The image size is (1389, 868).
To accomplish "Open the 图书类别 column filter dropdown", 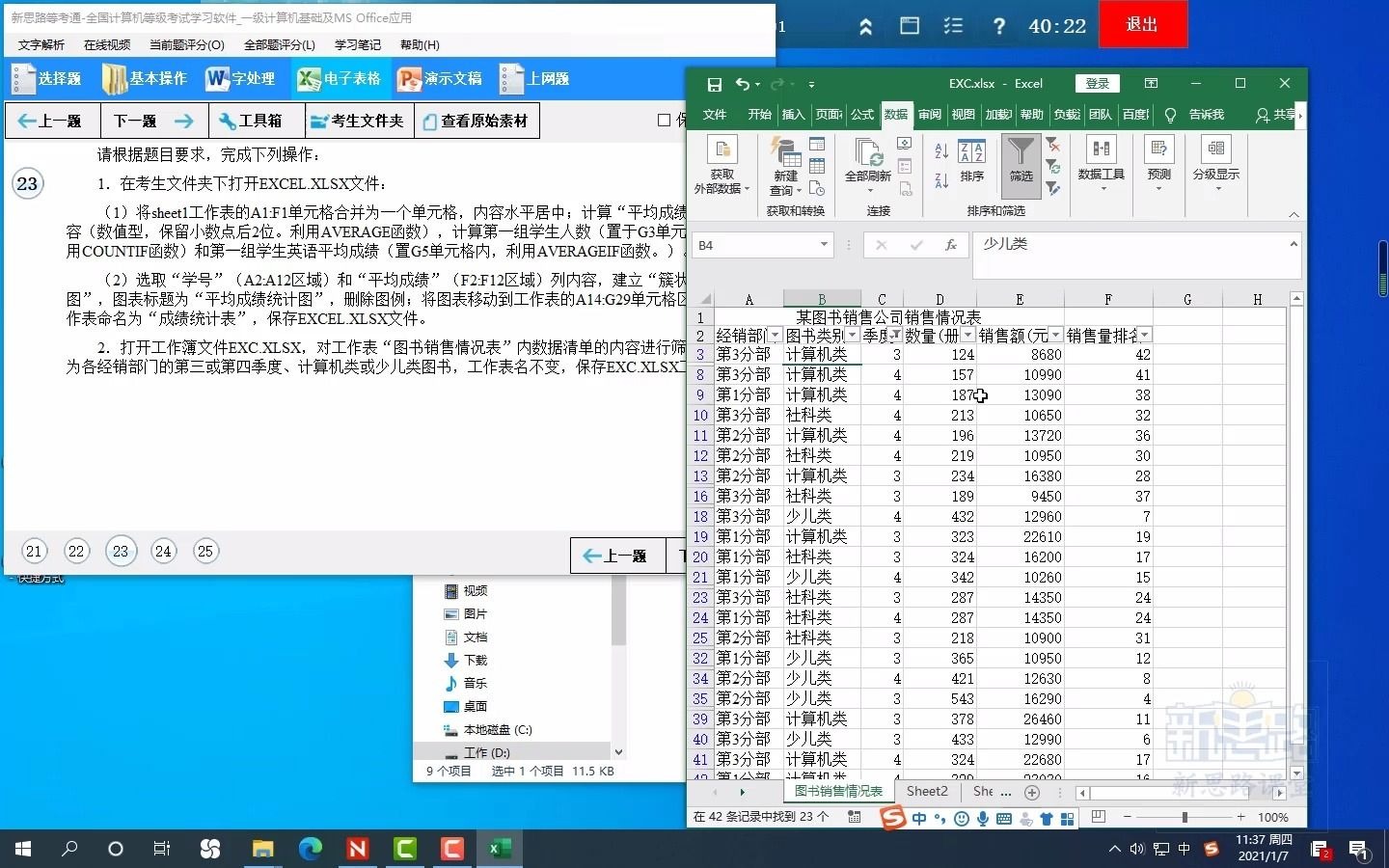I will coord(851,335).
